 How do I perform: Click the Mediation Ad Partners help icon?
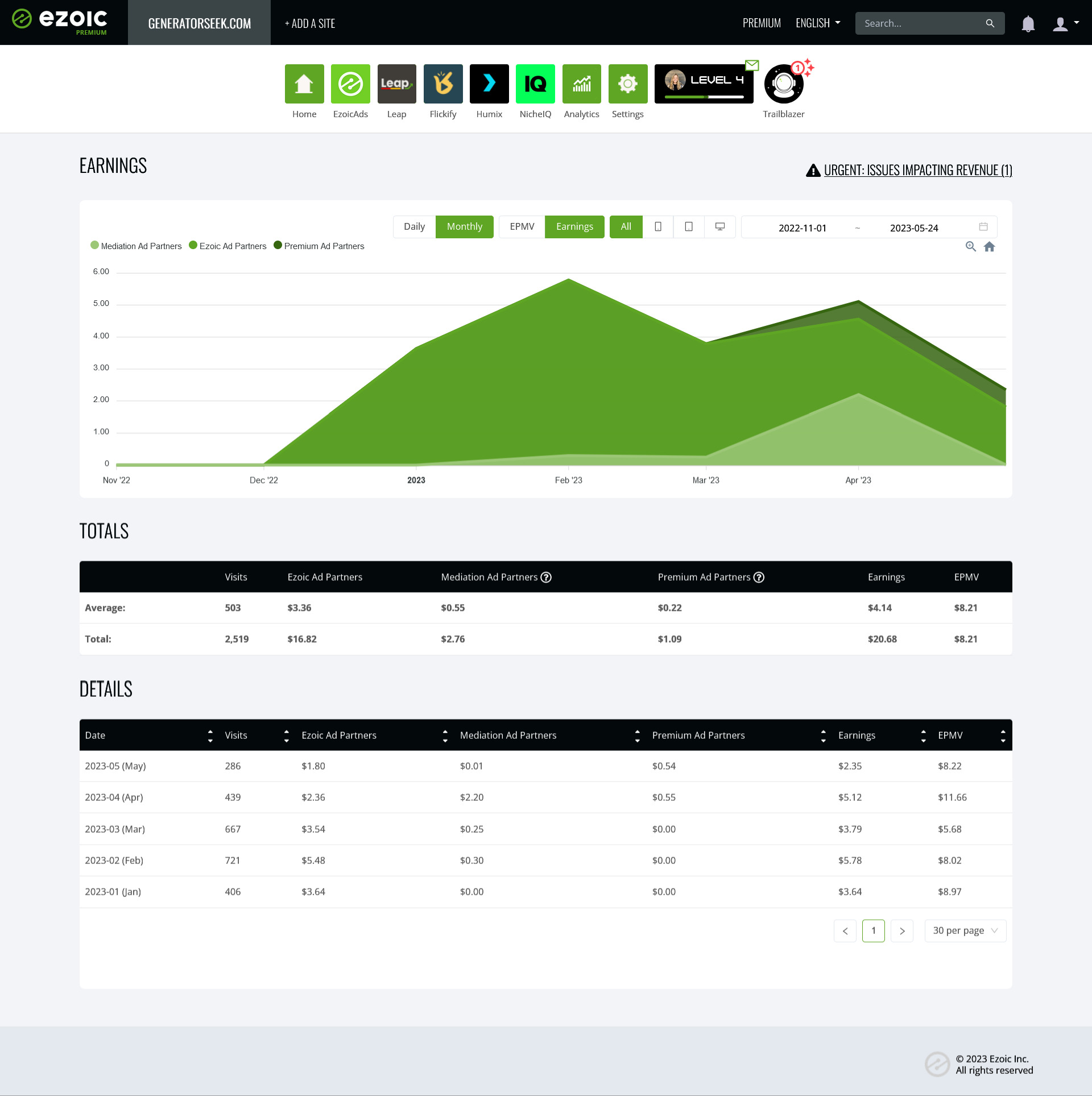(x=546, y=577)
